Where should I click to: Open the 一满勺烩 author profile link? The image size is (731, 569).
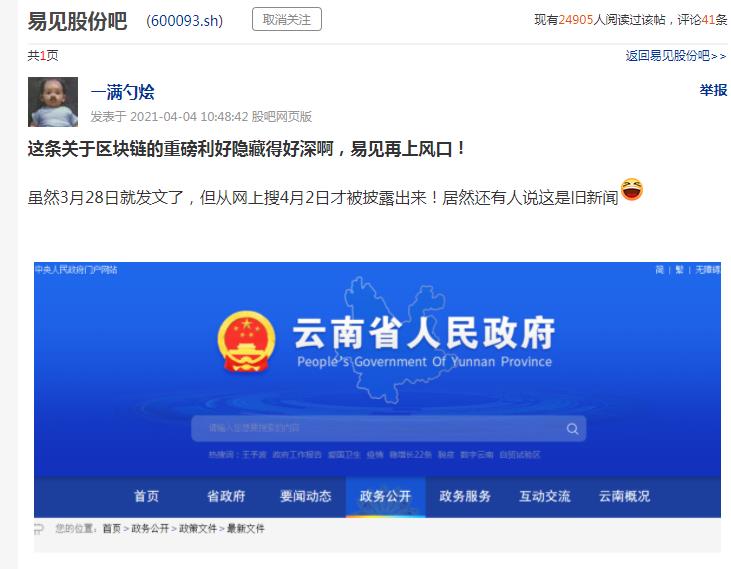122,92
